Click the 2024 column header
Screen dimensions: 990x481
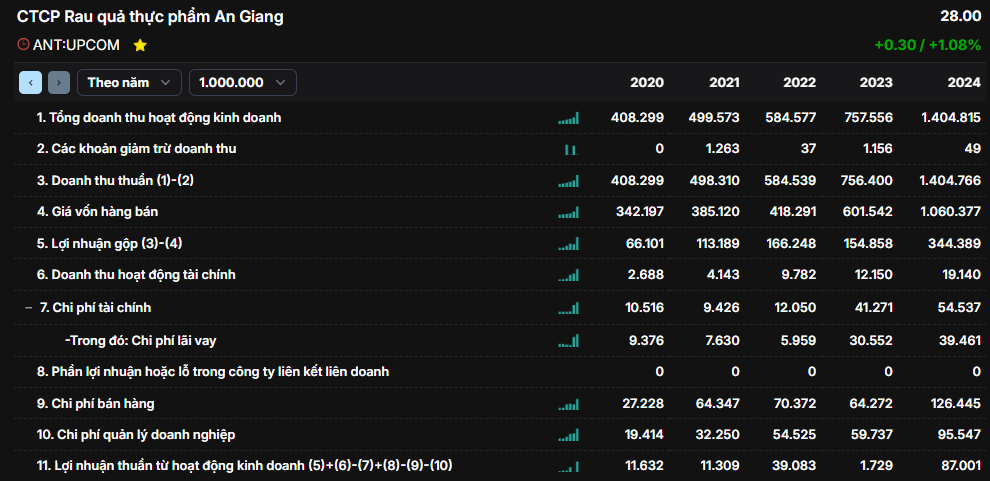point(964,83)
